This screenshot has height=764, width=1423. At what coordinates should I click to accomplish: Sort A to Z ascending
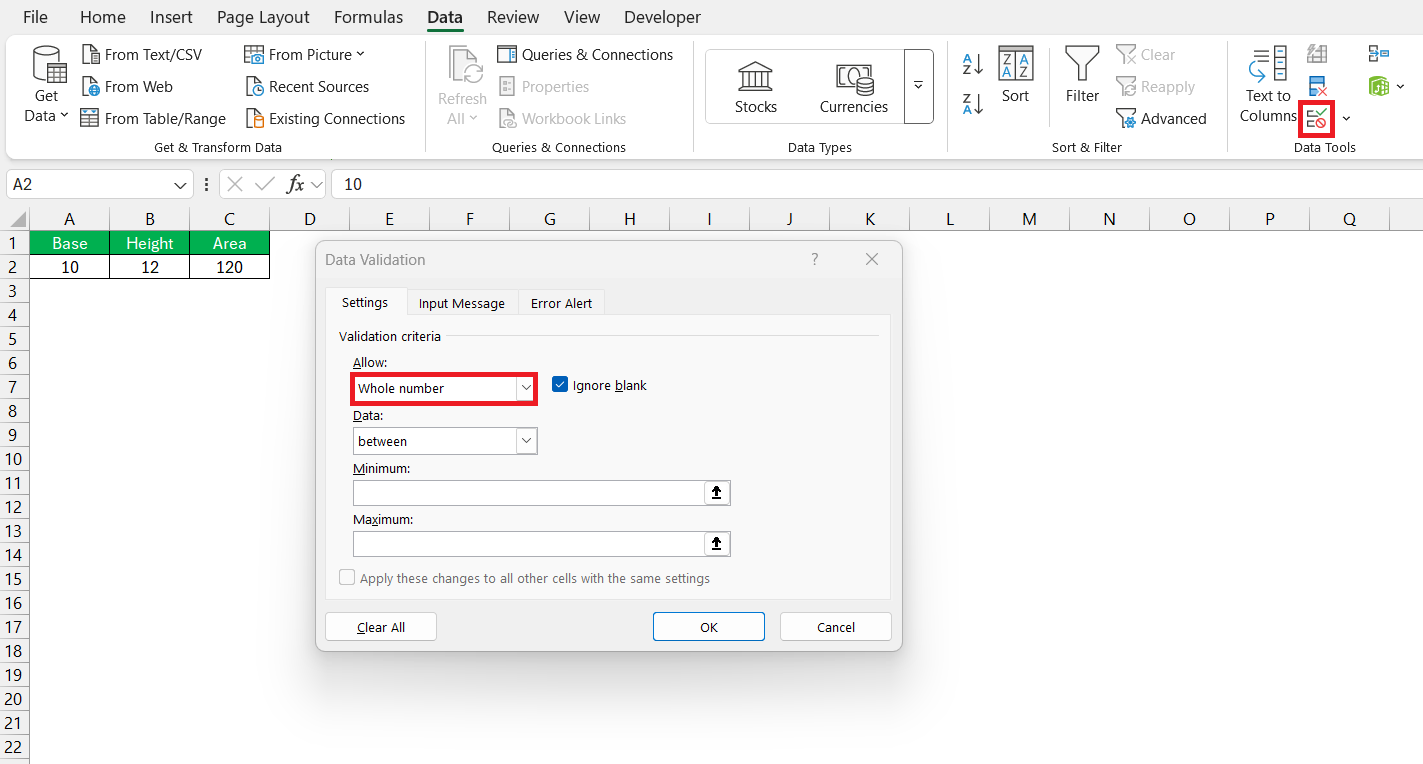973,65
